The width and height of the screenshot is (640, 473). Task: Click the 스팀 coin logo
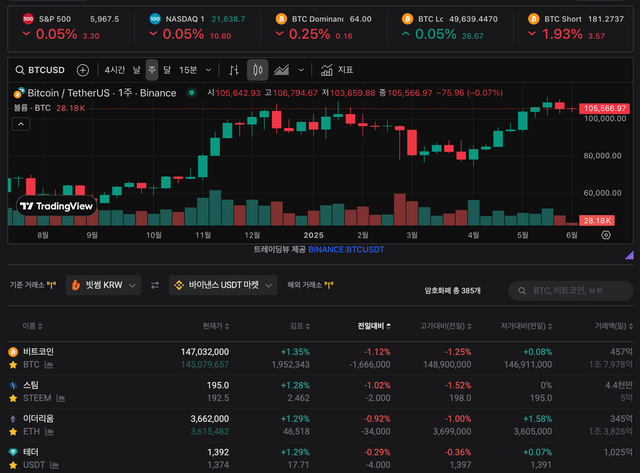(x=13, y=385)
